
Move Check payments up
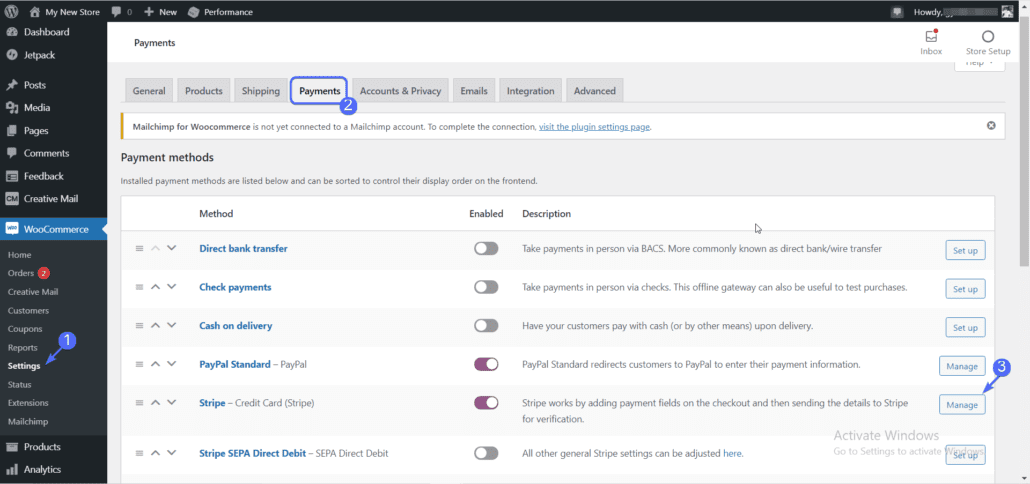tap(156, 287)
